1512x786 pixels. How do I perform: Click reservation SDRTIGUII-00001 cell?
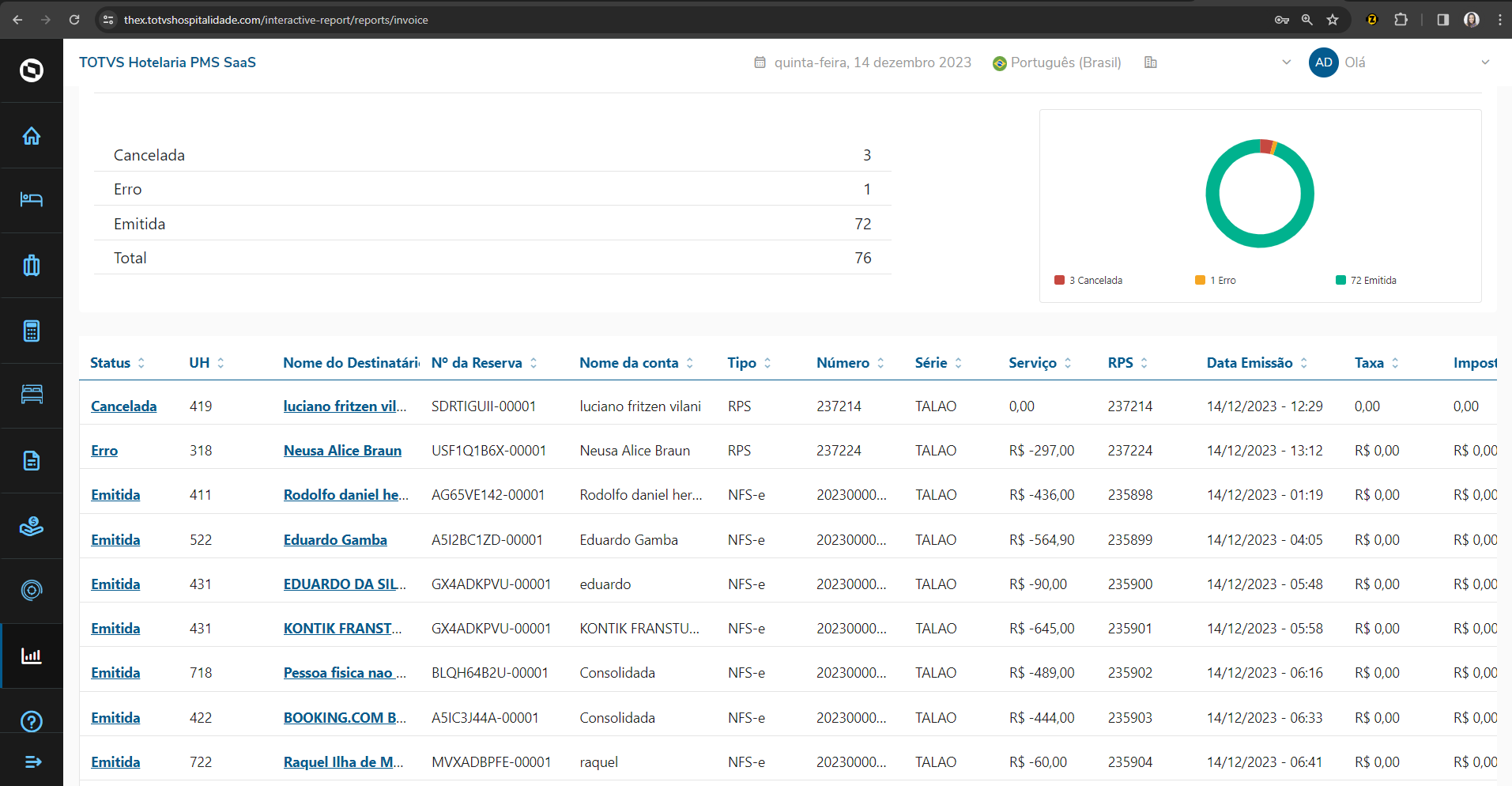484,406
